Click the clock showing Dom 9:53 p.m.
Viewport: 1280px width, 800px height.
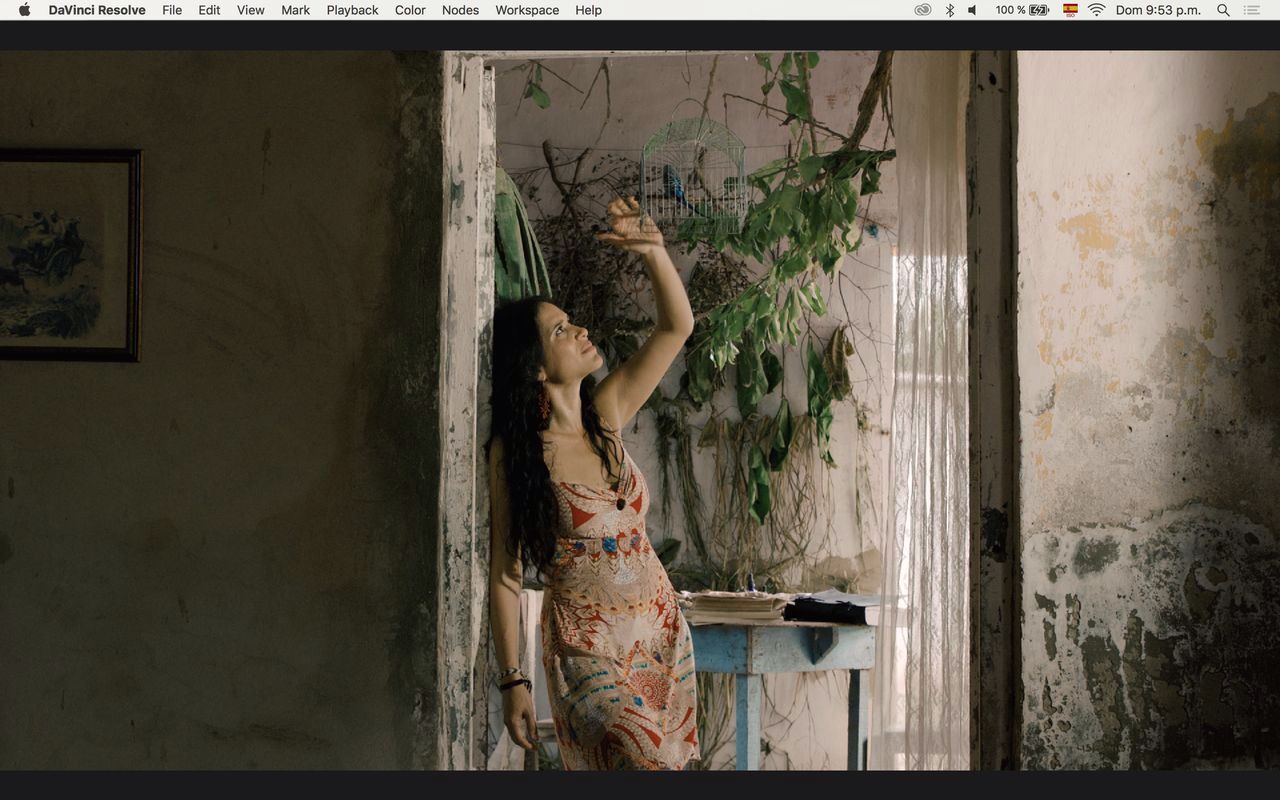[1158, 10]
